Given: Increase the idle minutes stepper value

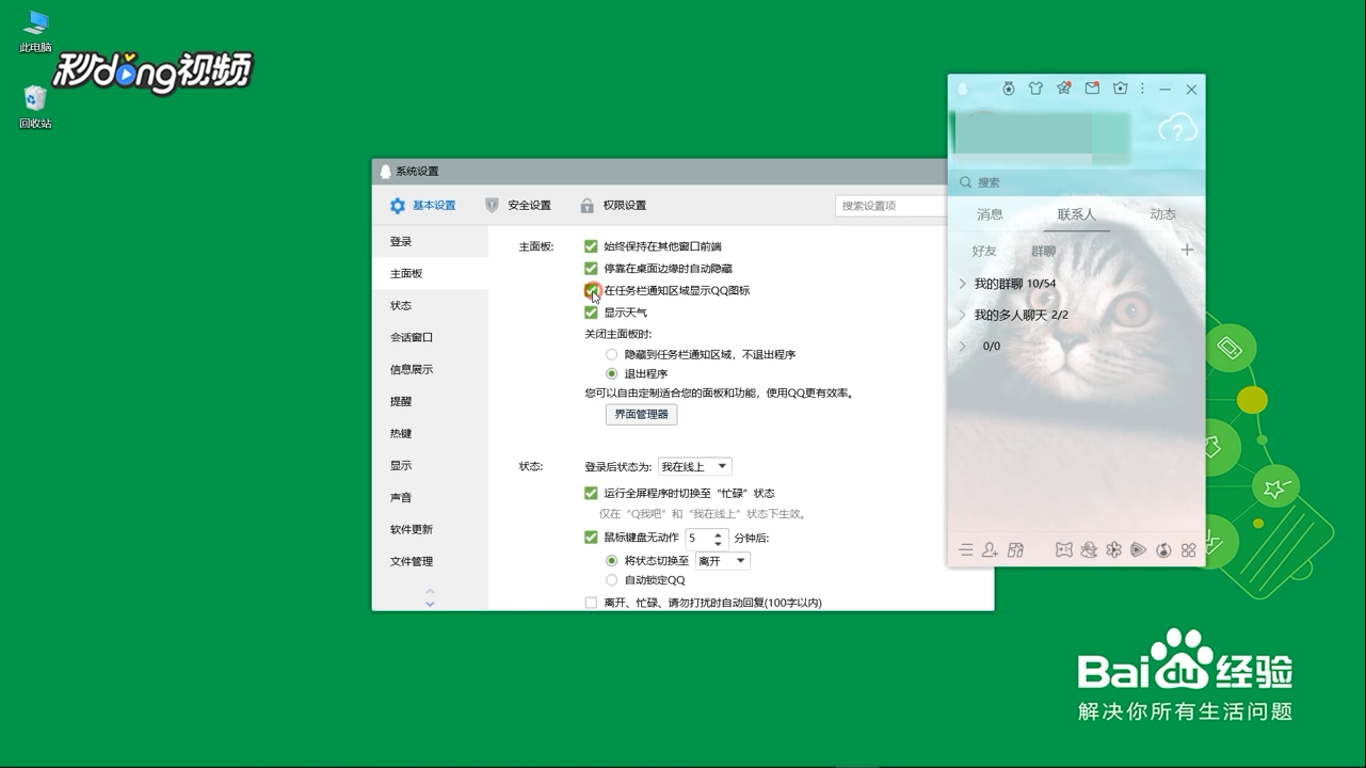Looking at the screenshot, I should (719, 533).
